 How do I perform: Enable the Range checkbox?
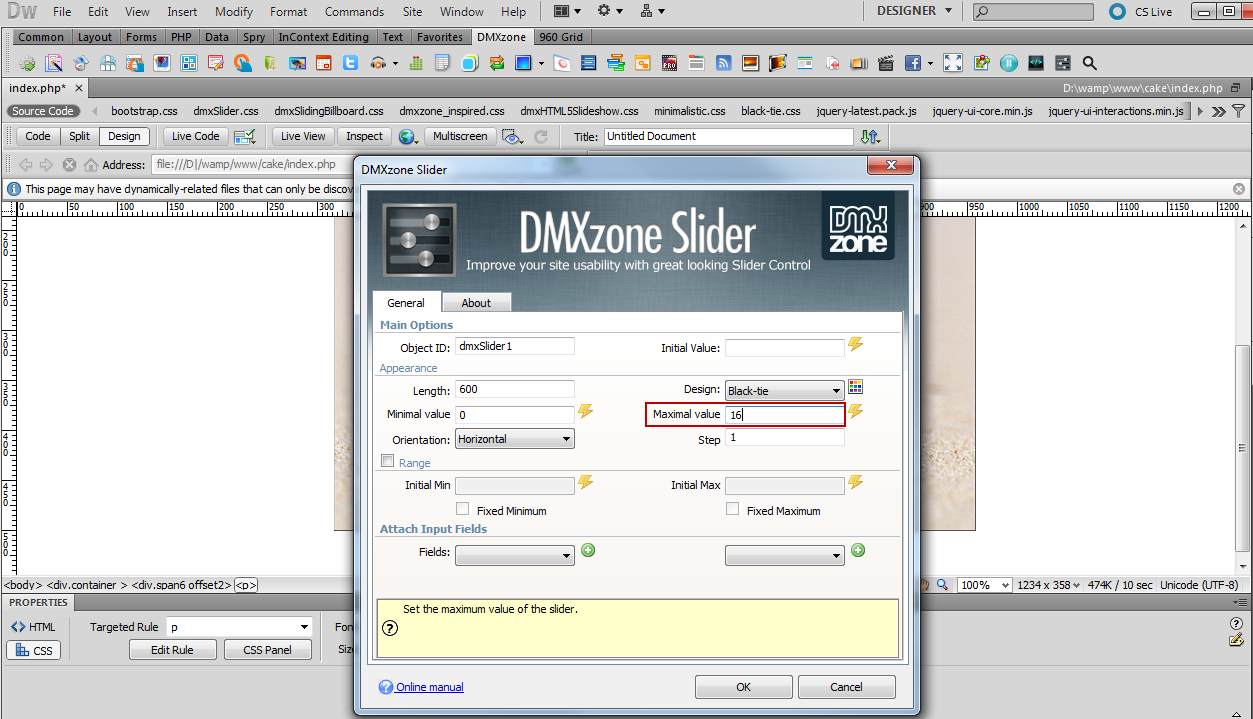pos(388,461)
